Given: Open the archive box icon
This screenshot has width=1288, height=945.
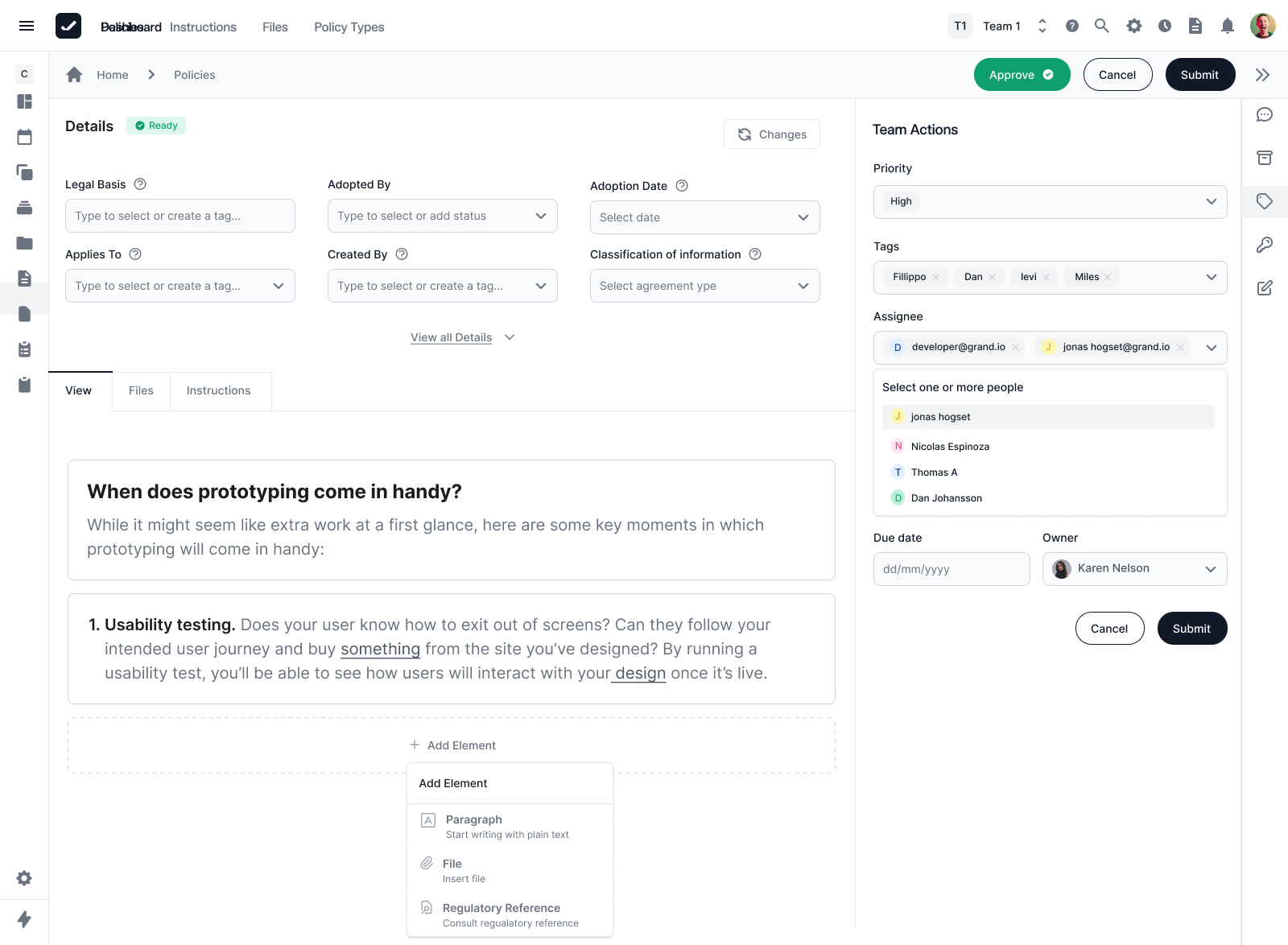Looking at the screenshot, I should (1264, 158).
